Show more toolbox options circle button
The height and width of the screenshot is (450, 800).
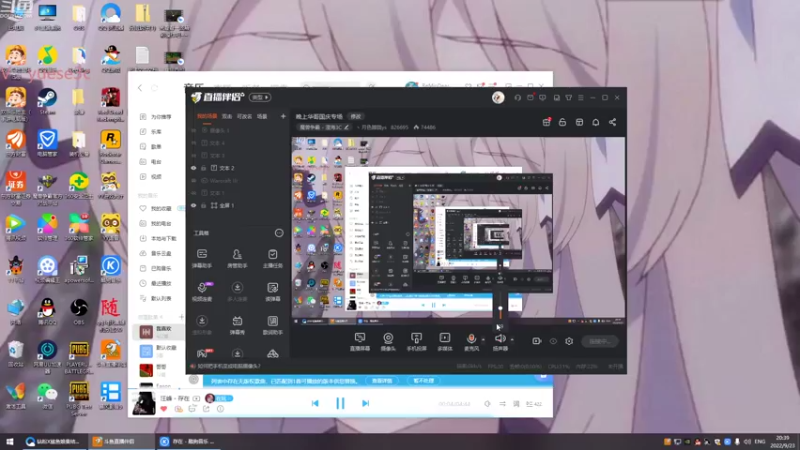coord(279,233)
